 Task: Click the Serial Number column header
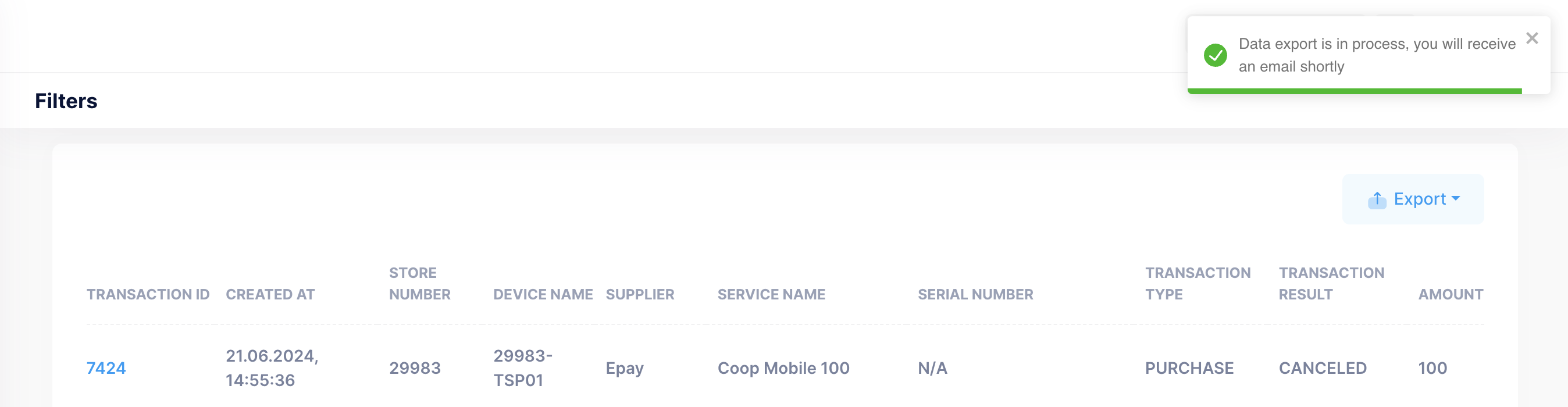point(975,294)
